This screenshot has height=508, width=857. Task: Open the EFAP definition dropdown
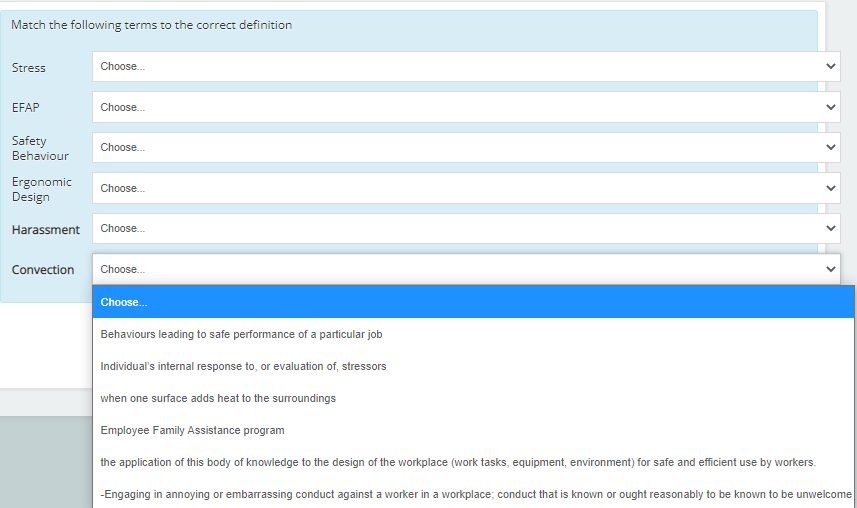466,107
